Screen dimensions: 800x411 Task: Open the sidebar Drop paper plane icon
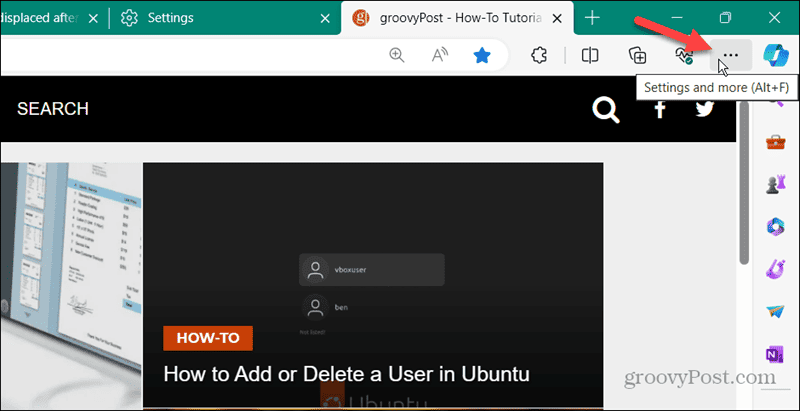click(x=776, y=311)
